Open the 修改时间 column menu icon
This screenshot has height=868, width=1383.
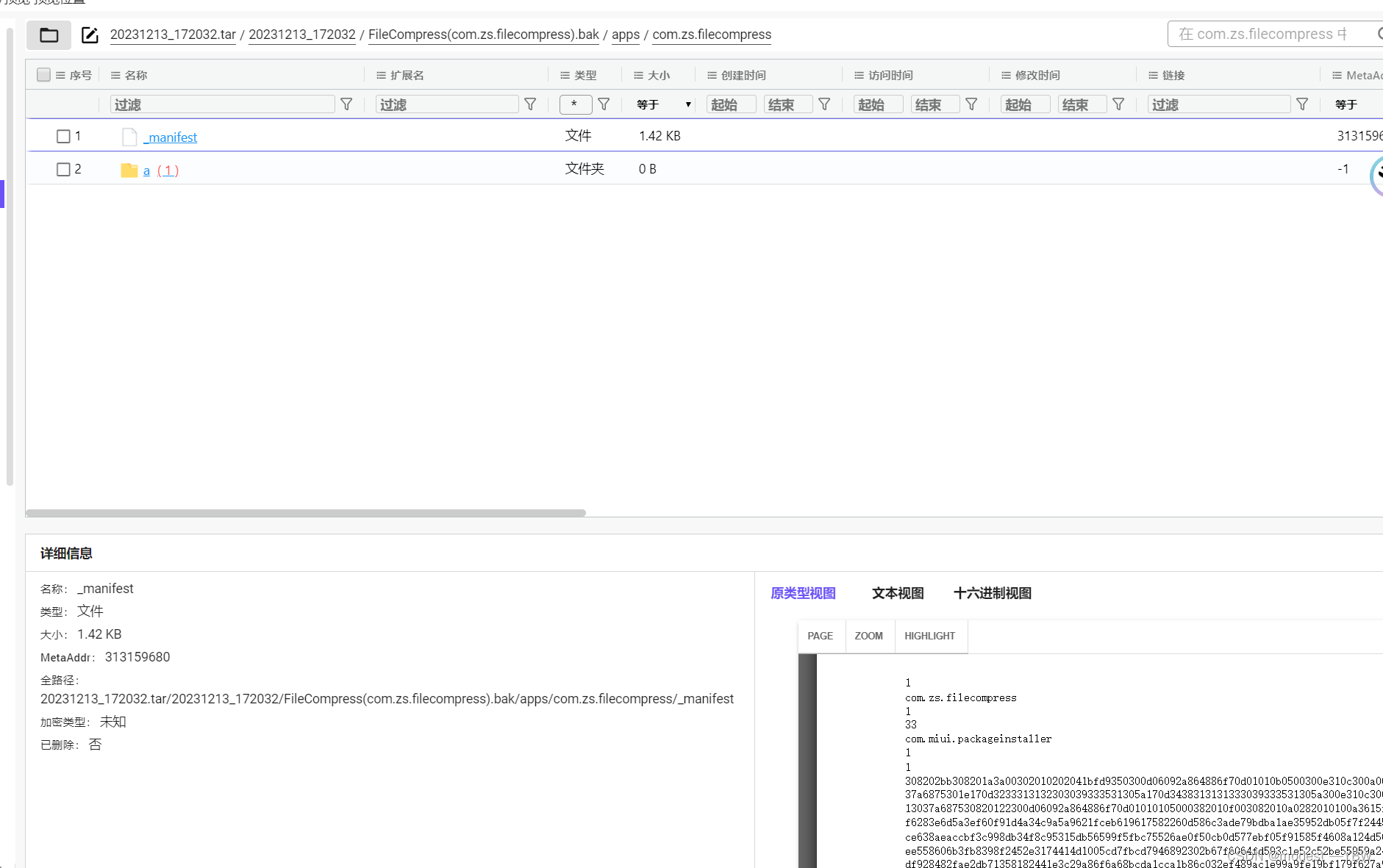click(x=1006, y=75)
